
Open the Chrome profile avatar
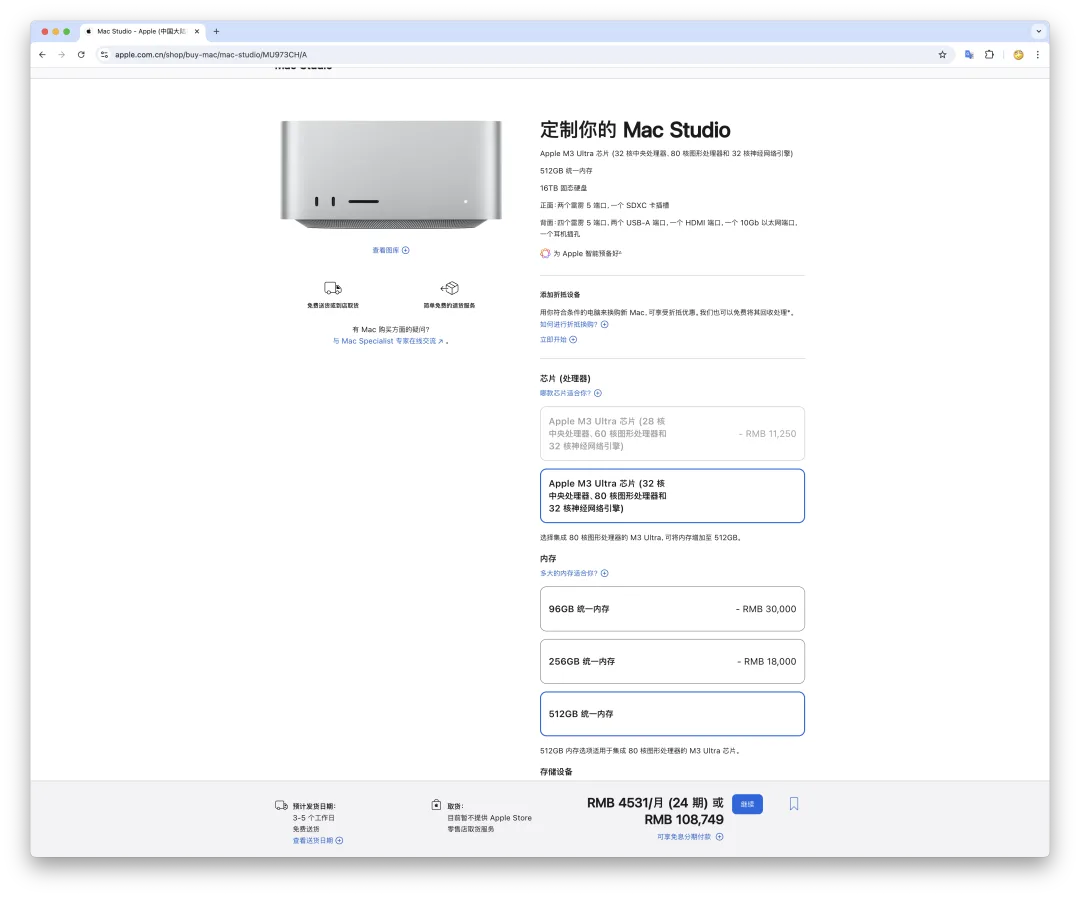click(x=1018, y=54)
